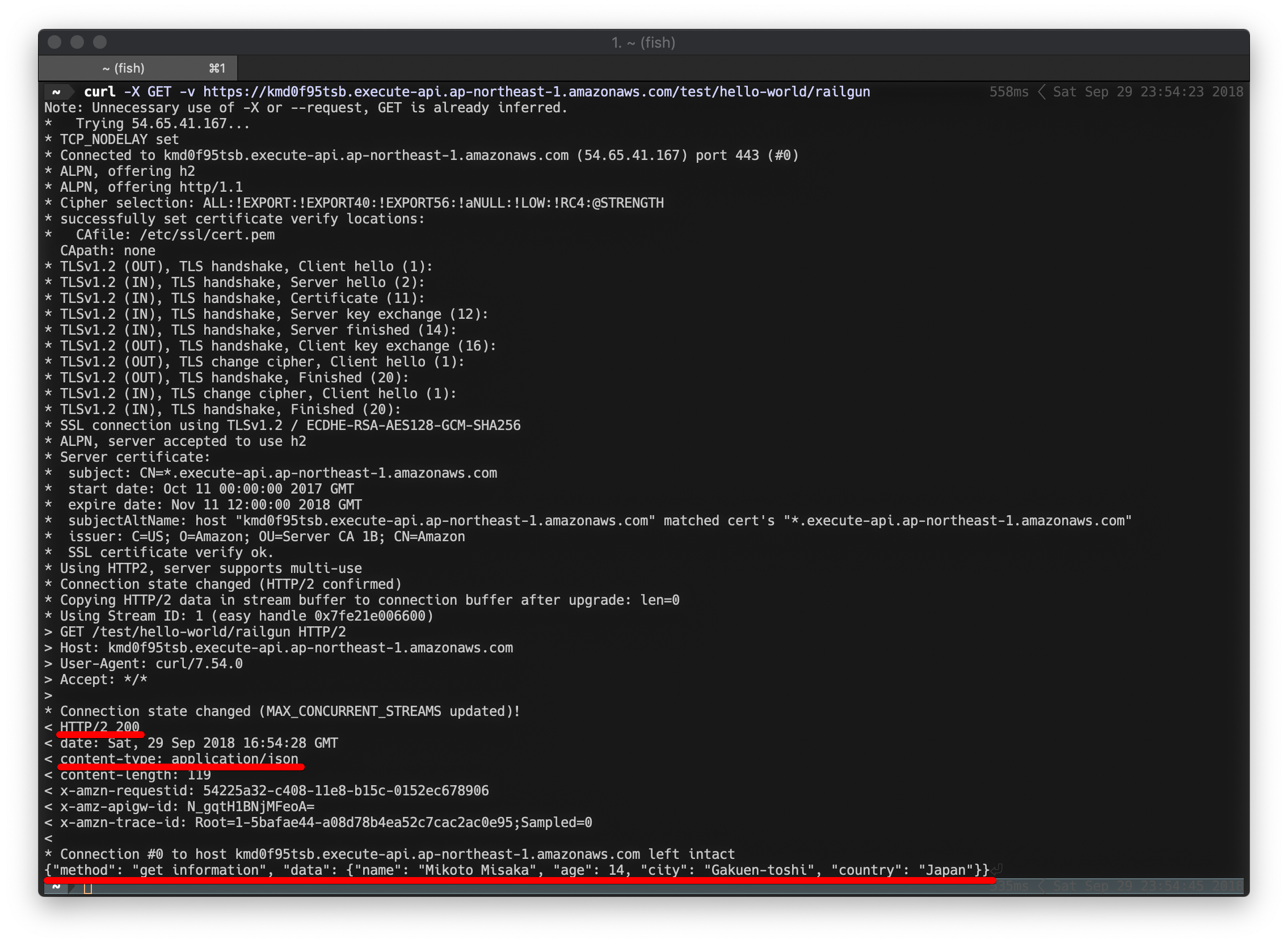Select the '~ (fish)' terminal tab
This screenshot has height=944, width=1288.
[x=138, y=69]
